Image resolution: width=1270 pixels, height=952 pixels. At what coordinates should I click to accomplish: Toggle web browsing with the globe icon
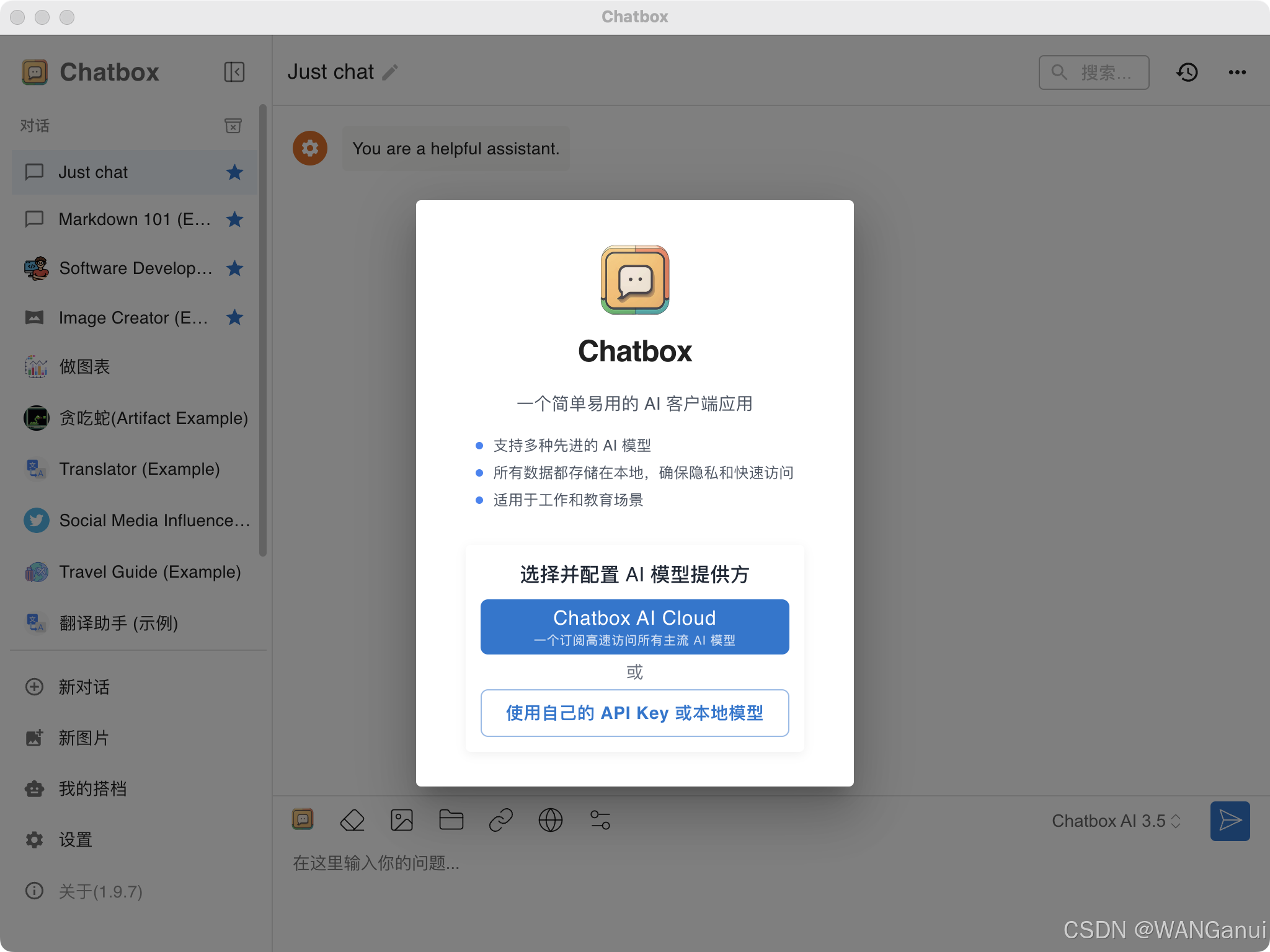551,821
